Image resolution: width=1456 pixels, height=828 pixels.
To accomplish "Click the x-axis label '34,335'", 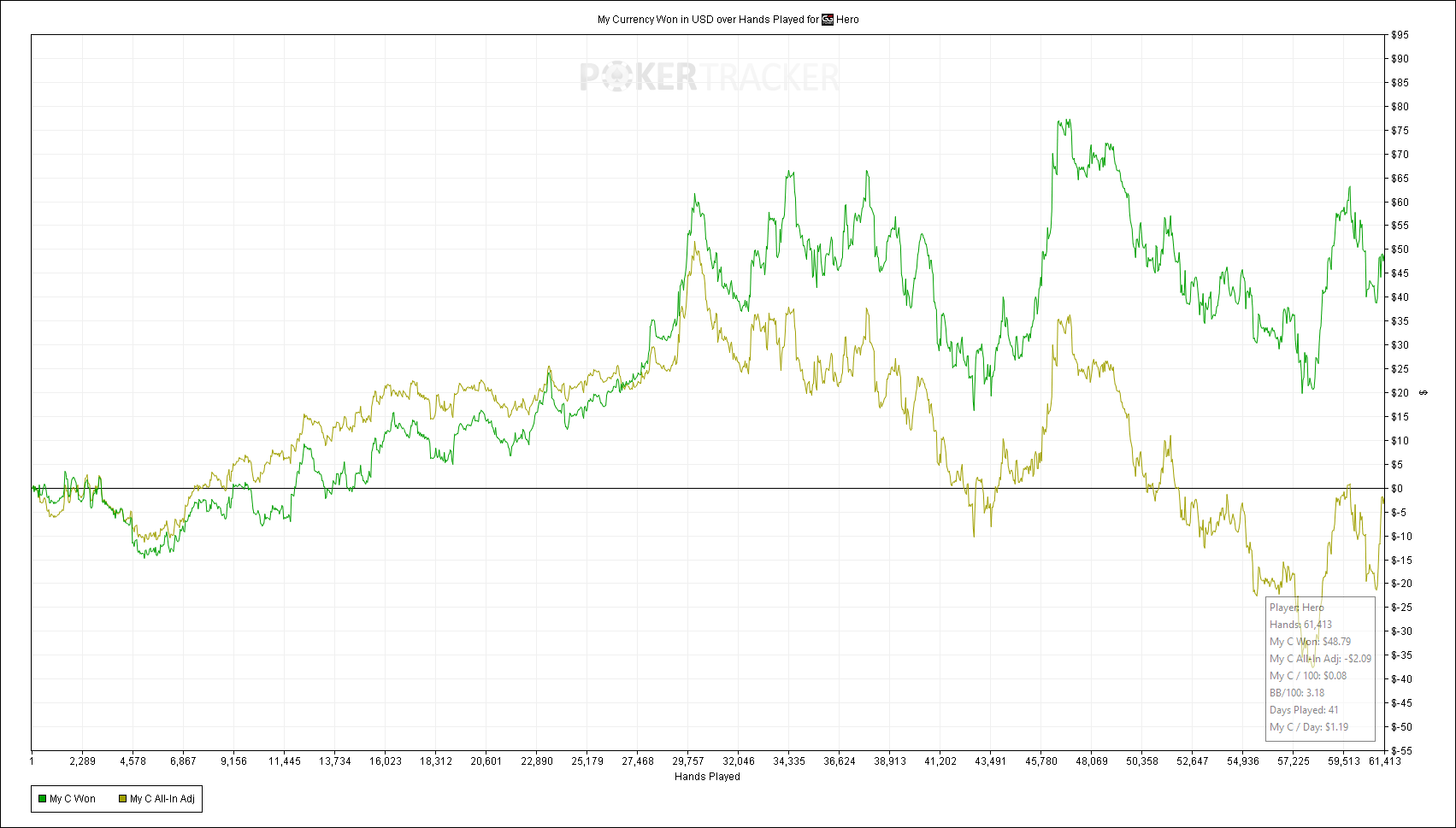I will pyautogui.click(x=788, y=761).
